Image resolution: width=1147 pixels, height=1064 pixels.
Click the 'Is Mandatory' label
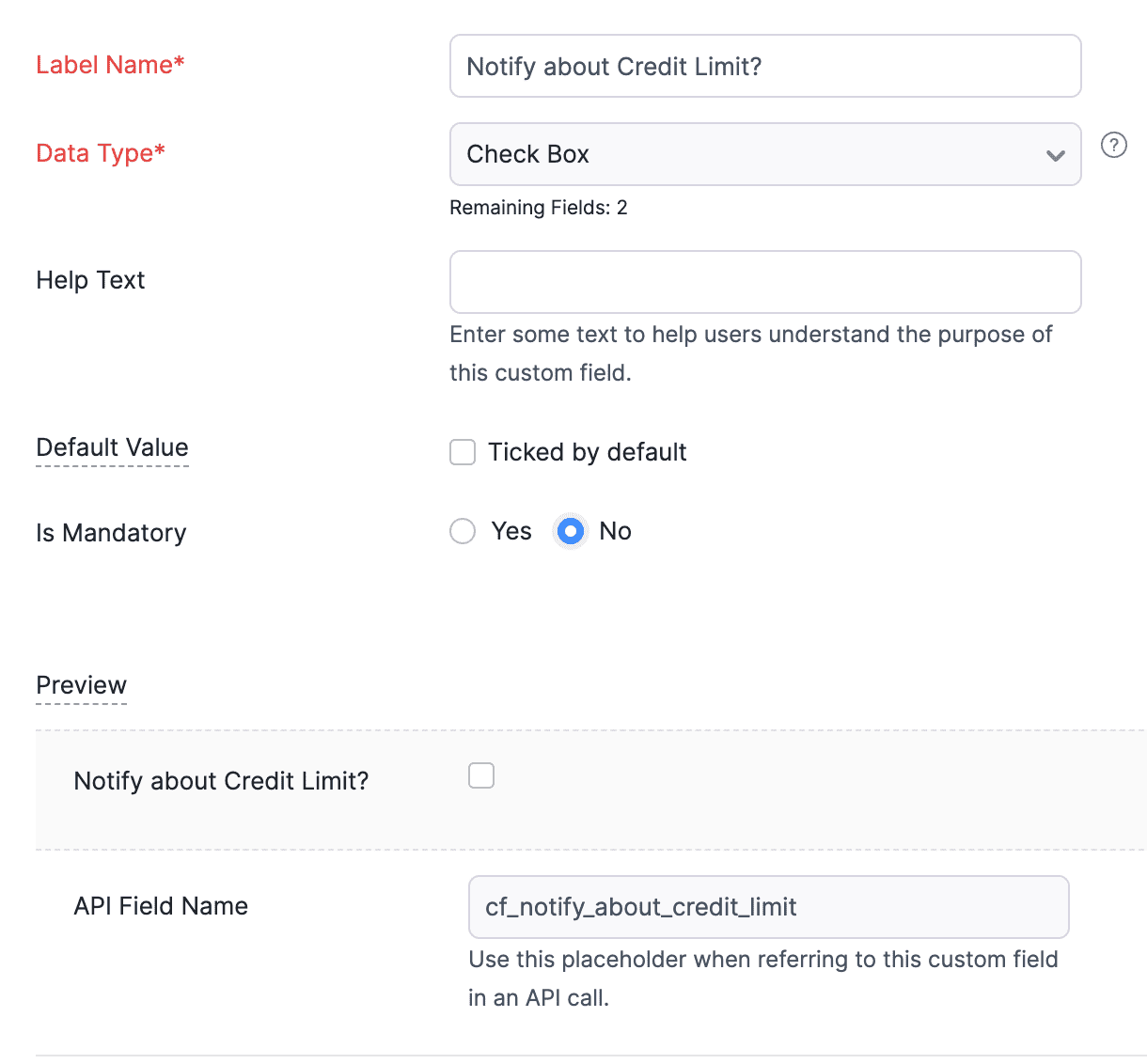click(x=111, y=533)
